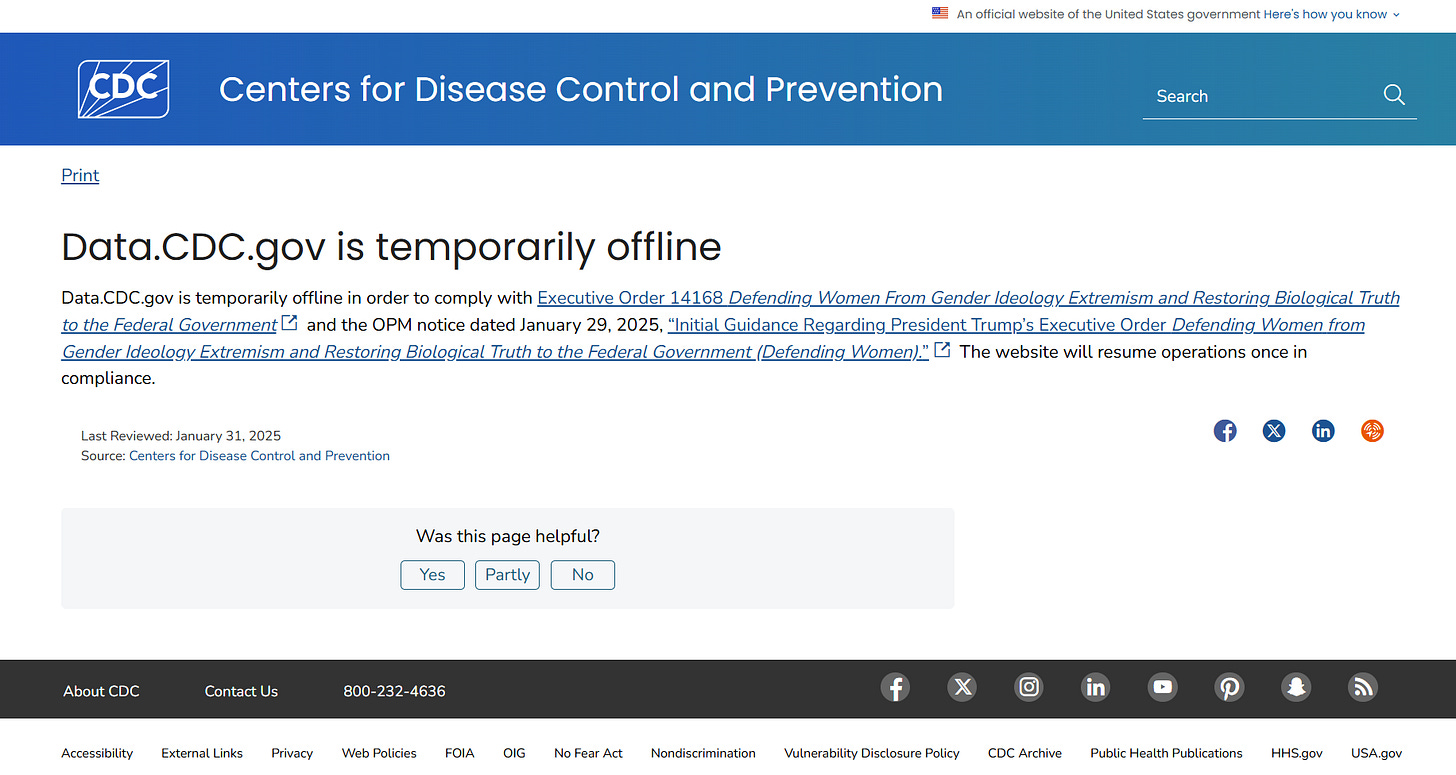Open OIG footer link
1456x775 pixels.
tap(514, 753)
